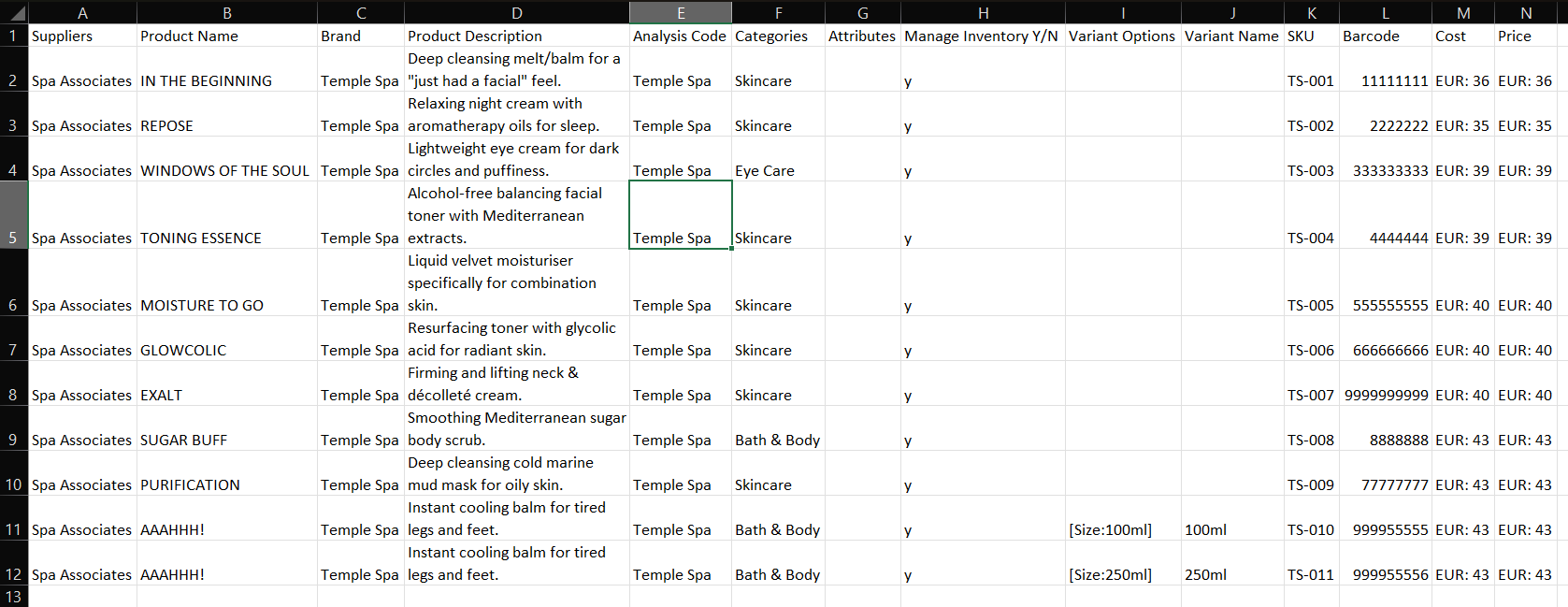The width and height of the screenshot is (1568, 607).
Task: Click the 'Suppliers' header cell
Action: click(x=82, y=36)
